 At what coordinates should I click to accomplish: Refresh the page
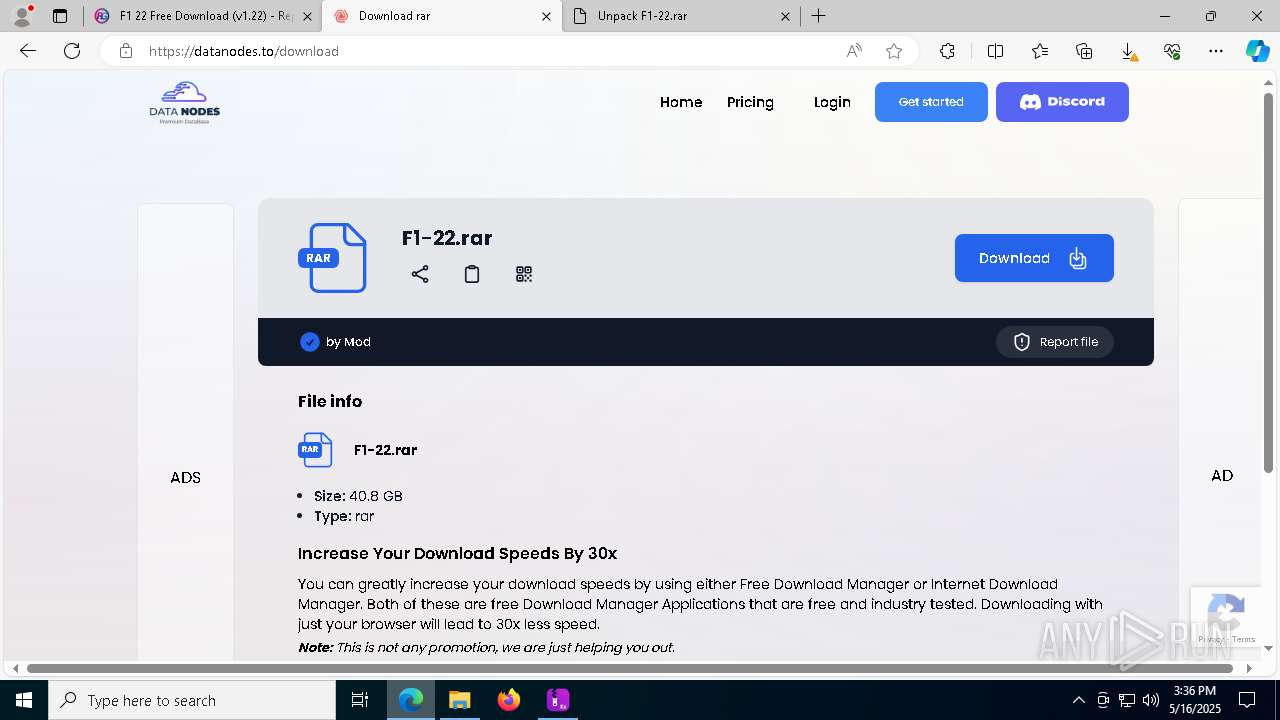tap(72, 51)
